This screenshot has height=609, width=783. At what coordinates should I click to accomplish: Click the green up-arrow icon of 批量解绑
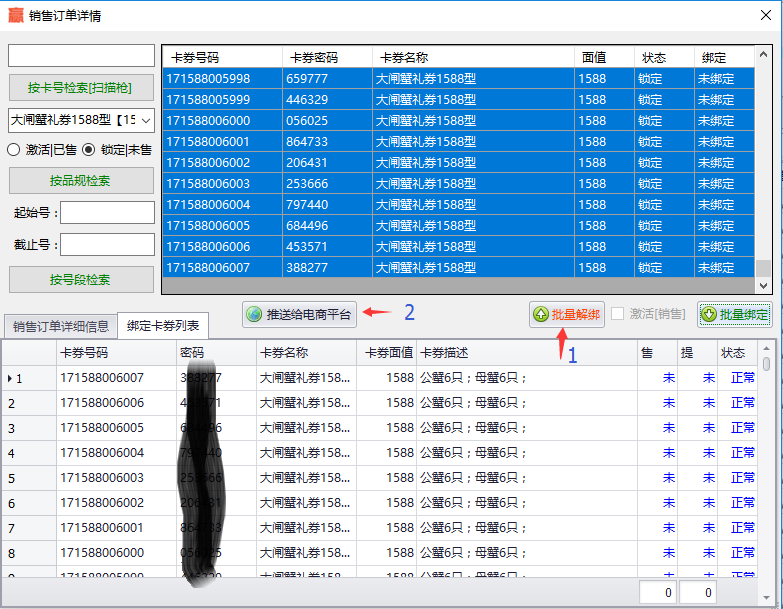tap(541, 314)
